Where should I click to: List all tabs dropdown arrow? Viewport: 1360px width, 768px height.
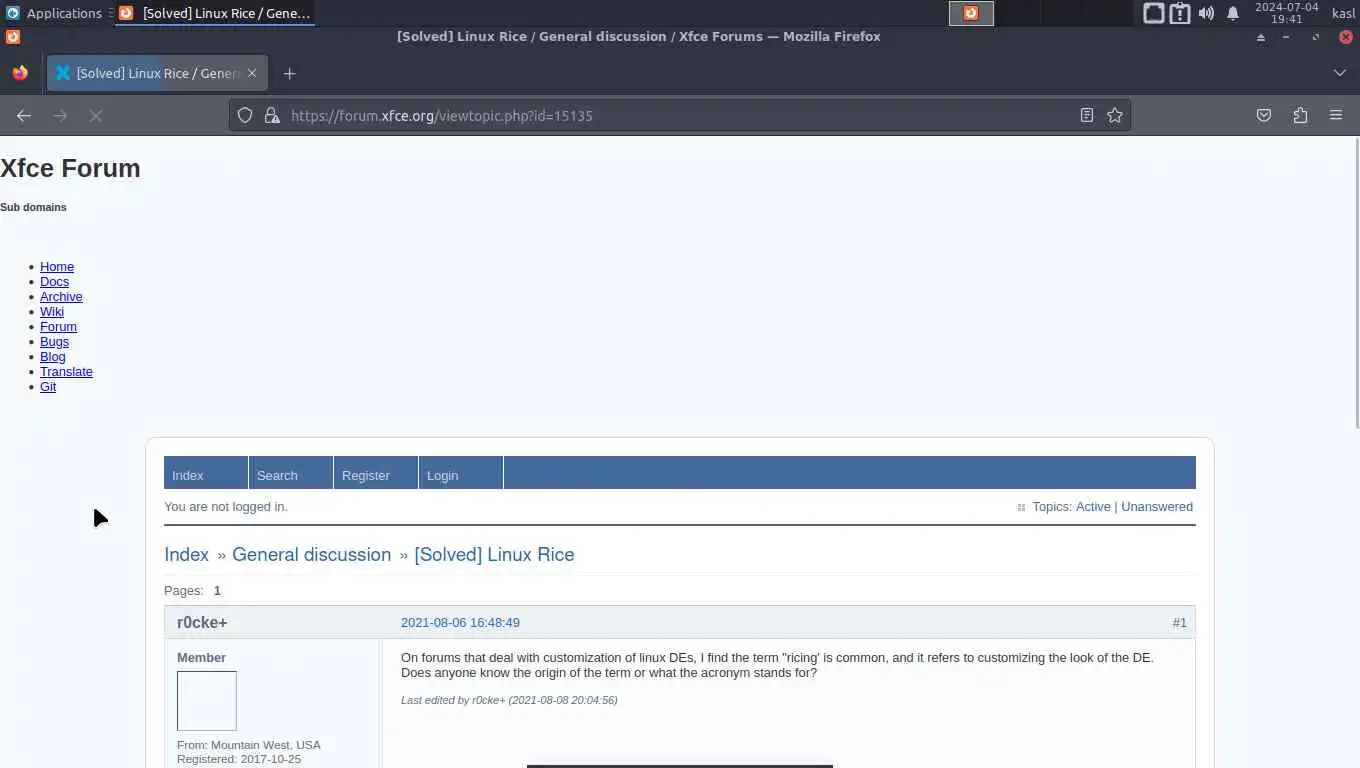pos(1340,73)
